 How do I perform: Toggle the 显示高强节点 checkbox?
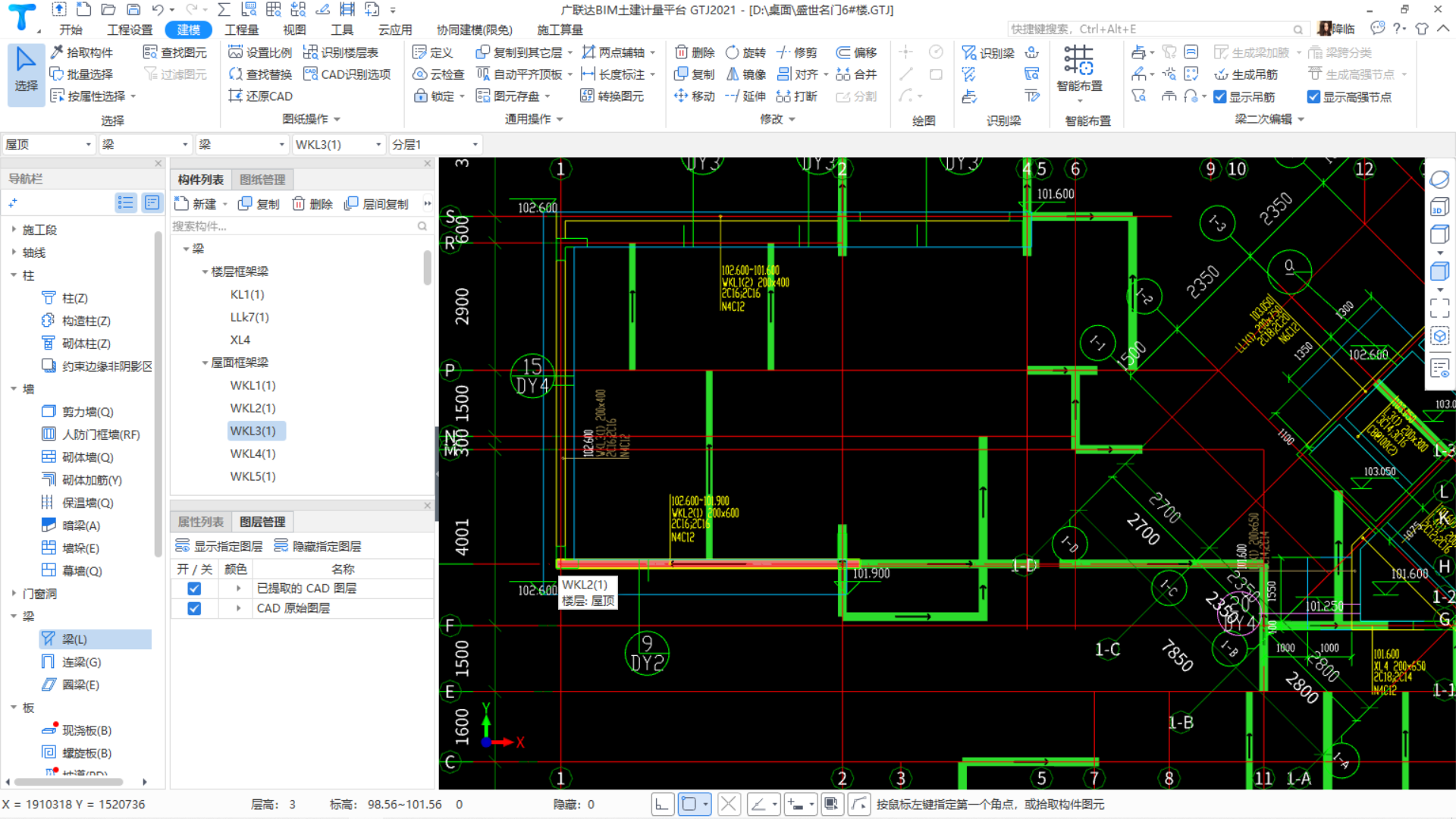coord(1313,97)
